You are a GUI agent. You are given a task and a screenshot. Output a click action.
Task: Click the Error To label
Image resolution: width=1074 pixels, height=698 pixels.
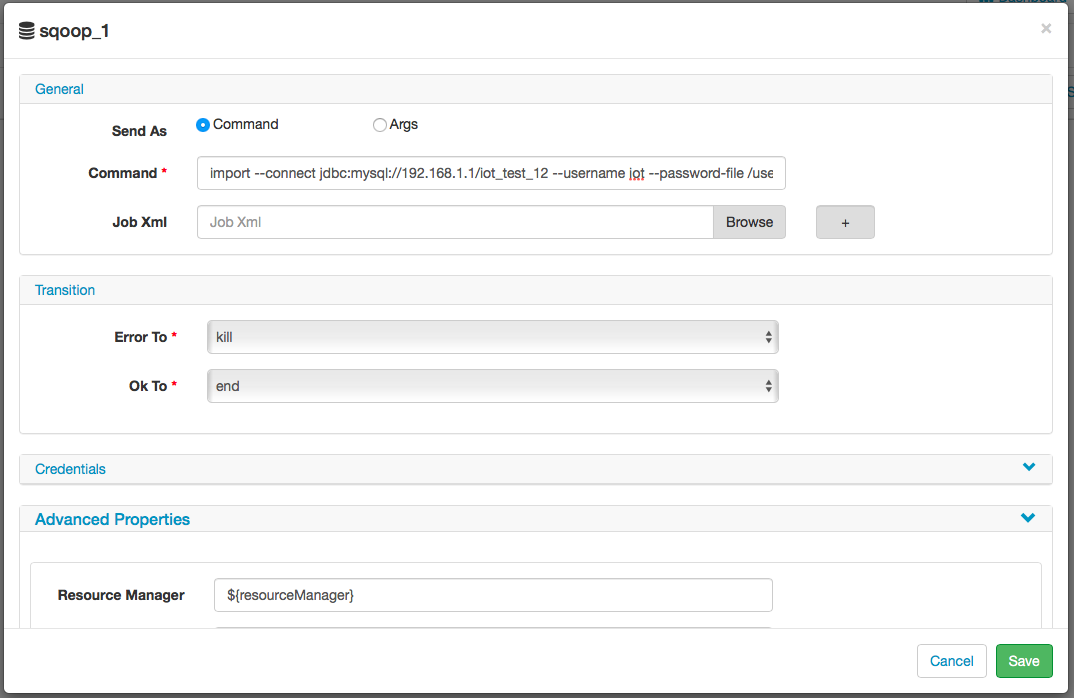tap(140, 337)
